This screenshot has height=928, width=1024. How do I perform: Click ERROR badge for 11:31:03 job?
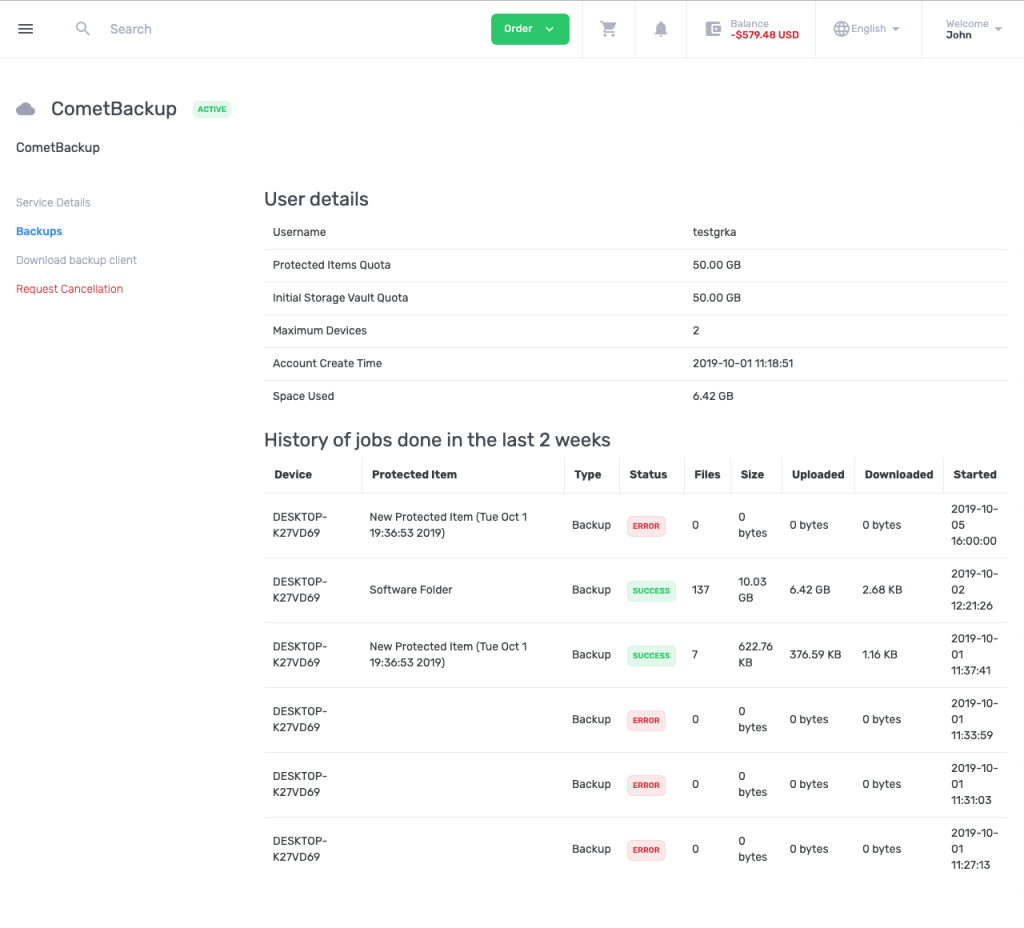(646, 784)
